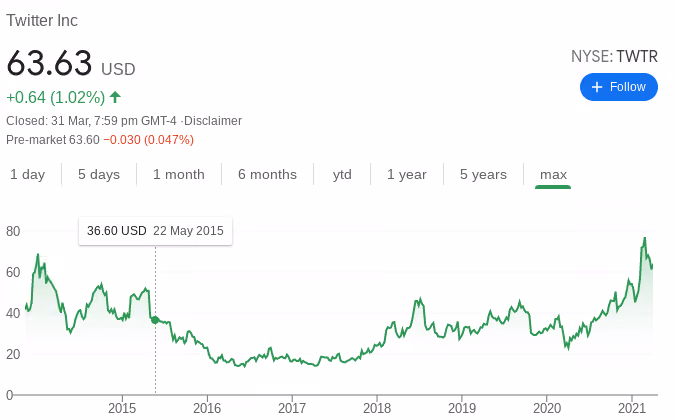Click the USD currency label beside price
The height and width of the screenshot is (420, 676).
click(x=118, y=69)
